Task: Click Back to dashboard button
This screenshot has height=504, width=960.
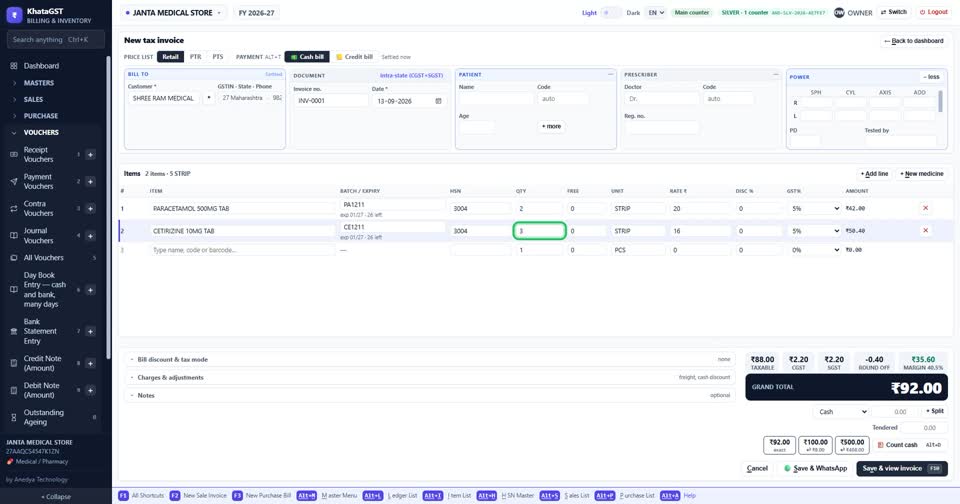Action: point(913,41)
